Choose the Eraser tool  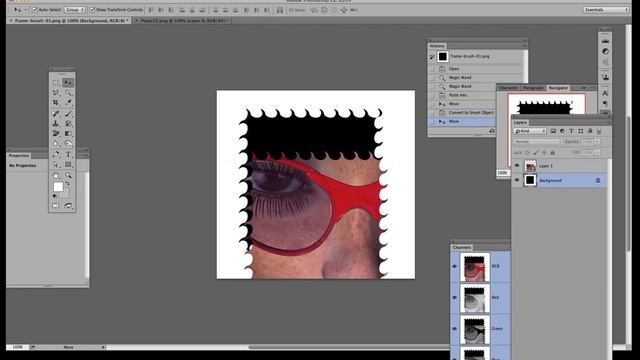pyautogui.click(x=56, y=133)
